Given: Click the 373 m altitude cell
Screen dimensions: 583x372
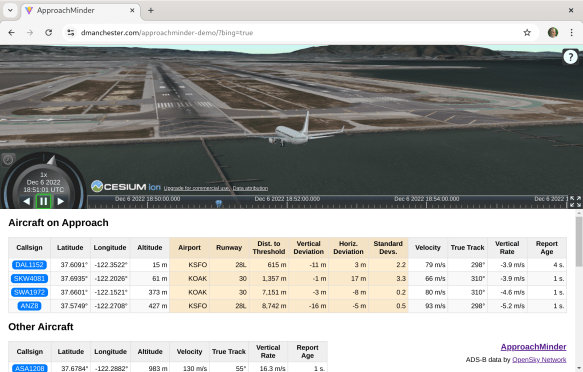Looking at the screenshot, I should (149, 292).
